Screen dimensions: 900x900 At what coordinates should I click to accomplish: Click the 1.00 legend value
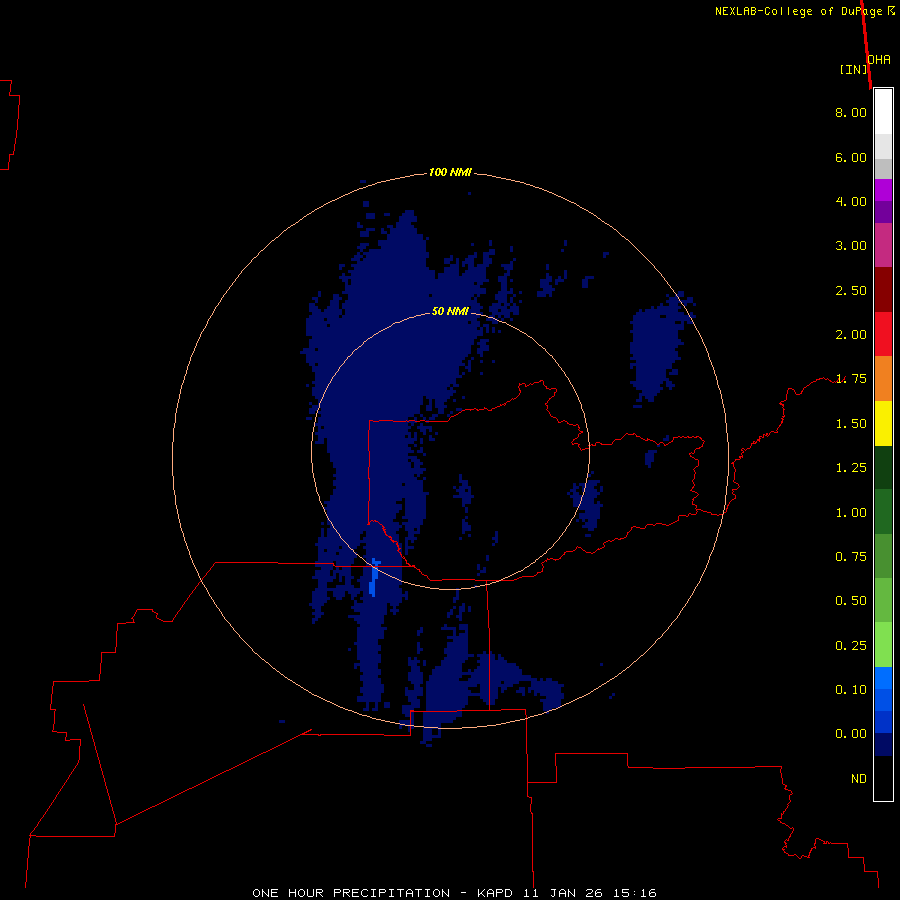click(x=851, y=513)
